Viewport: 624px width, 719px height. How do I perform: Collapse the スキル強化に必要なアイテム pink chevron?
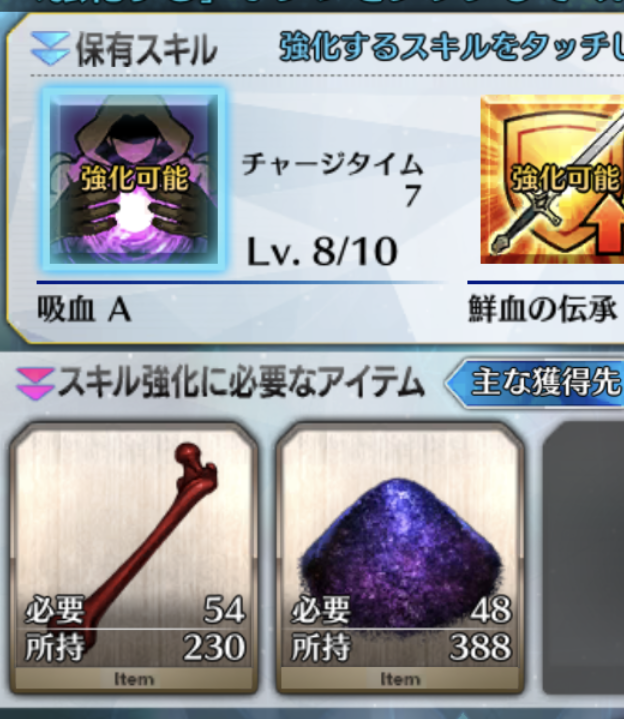point(35,383)
